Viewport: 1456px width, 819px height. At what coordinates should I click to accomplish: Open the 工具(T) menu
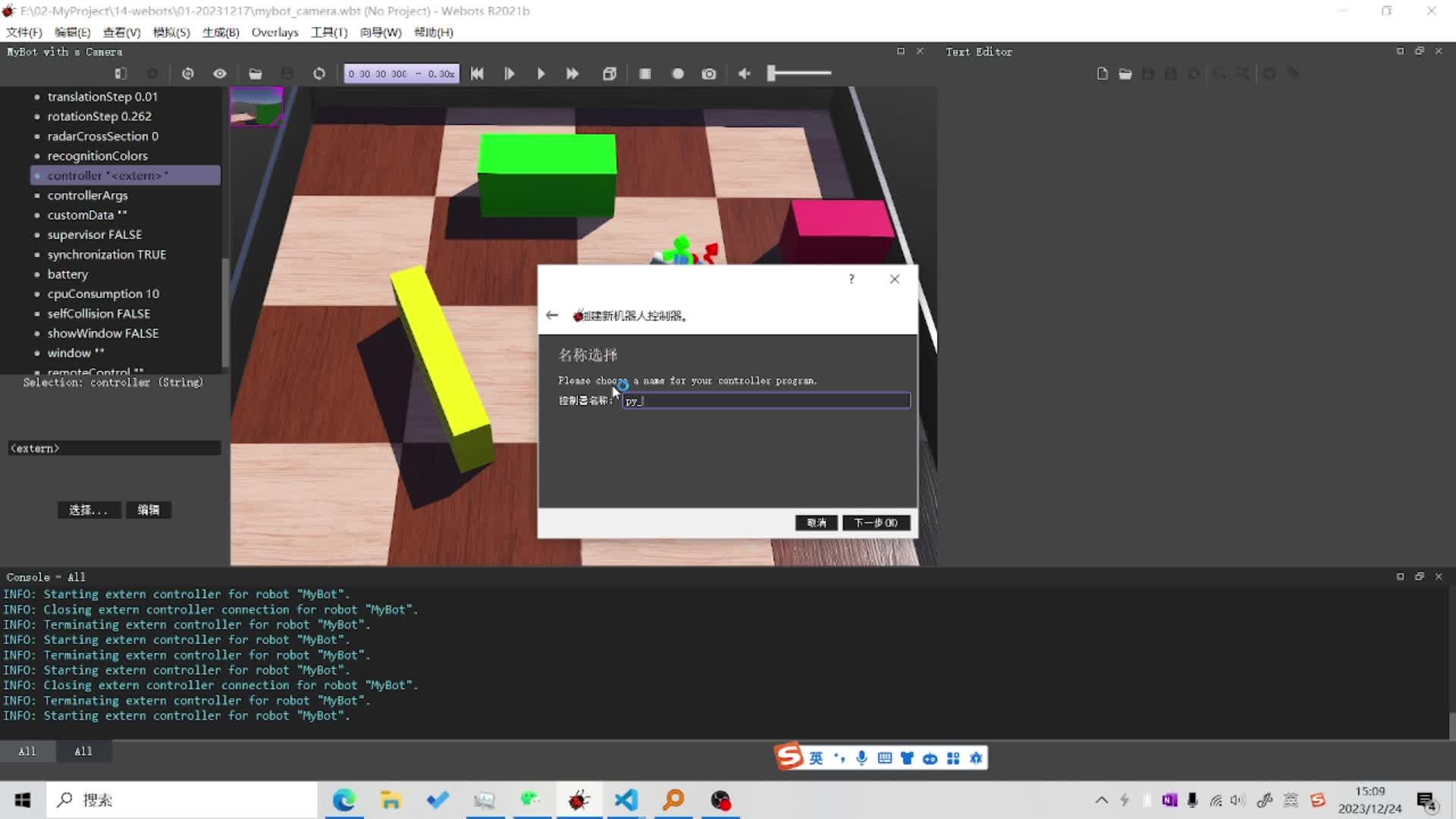pyautogui.click(x=329, y=32)
